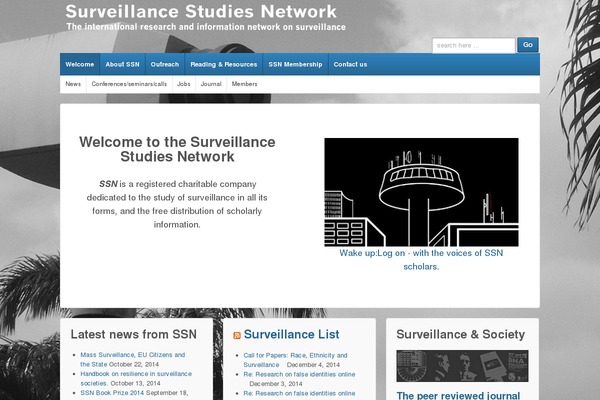Open the 'SSN Book Prize 2014' news link
The height and width of the screenshot is (400, 600).
[x=112, y=393]
